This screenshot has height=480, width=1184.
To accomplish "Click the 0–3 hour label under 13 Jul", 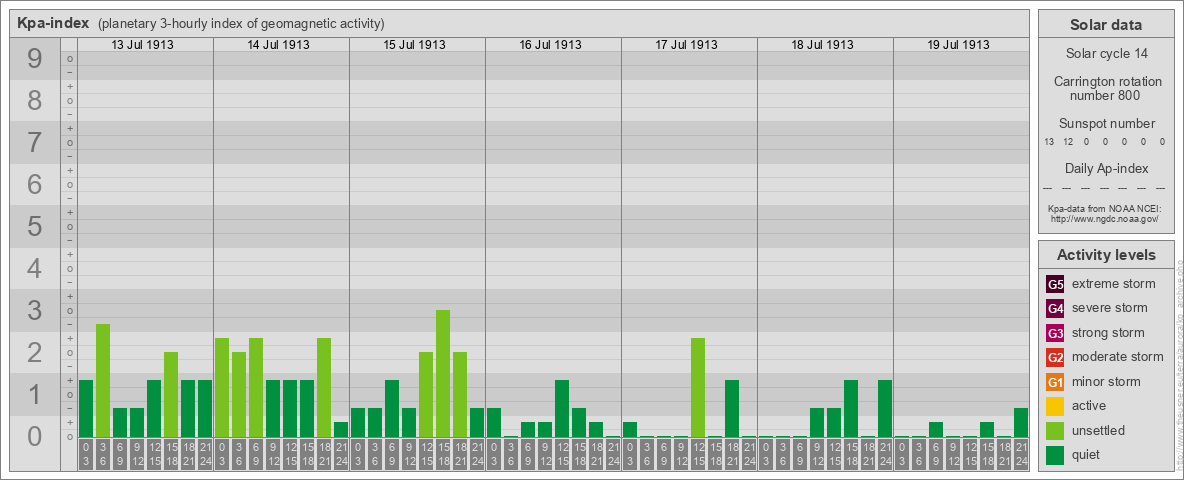I will (86, 454).
